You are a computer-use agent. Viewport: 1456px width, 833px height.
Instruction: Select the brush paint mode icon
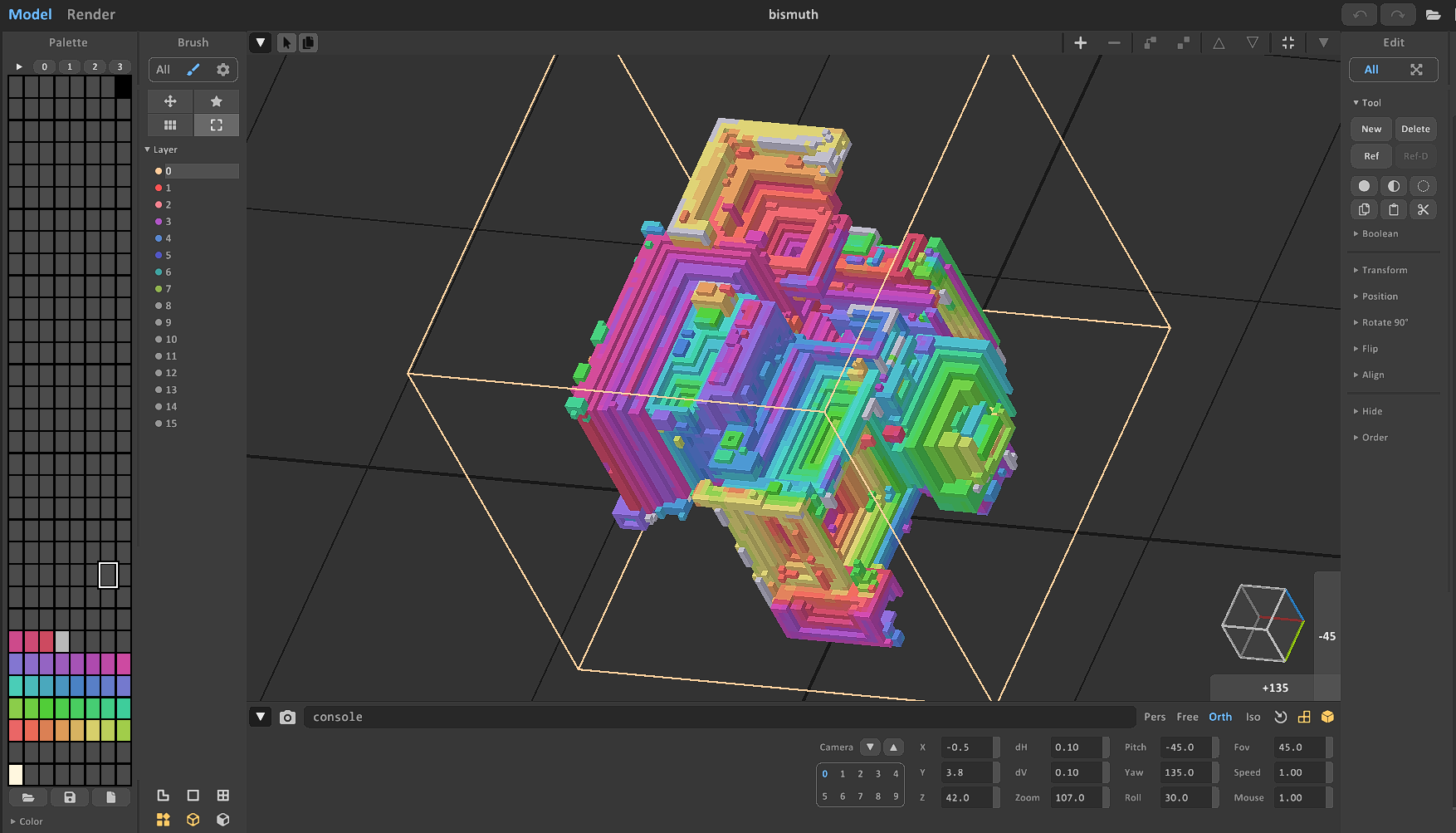click(193, 70)
